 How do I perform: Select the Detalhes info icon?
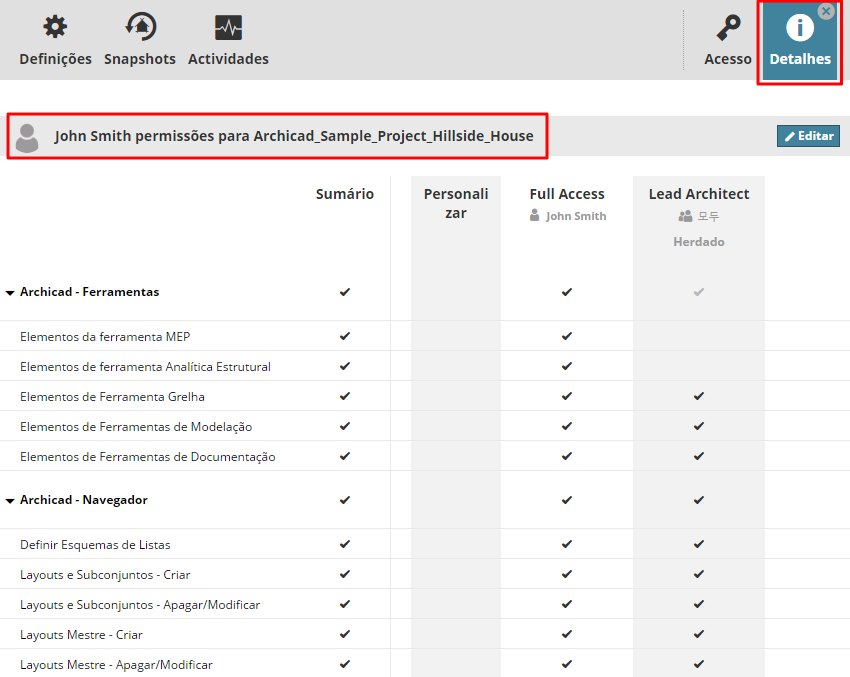[x=800, y=28]
